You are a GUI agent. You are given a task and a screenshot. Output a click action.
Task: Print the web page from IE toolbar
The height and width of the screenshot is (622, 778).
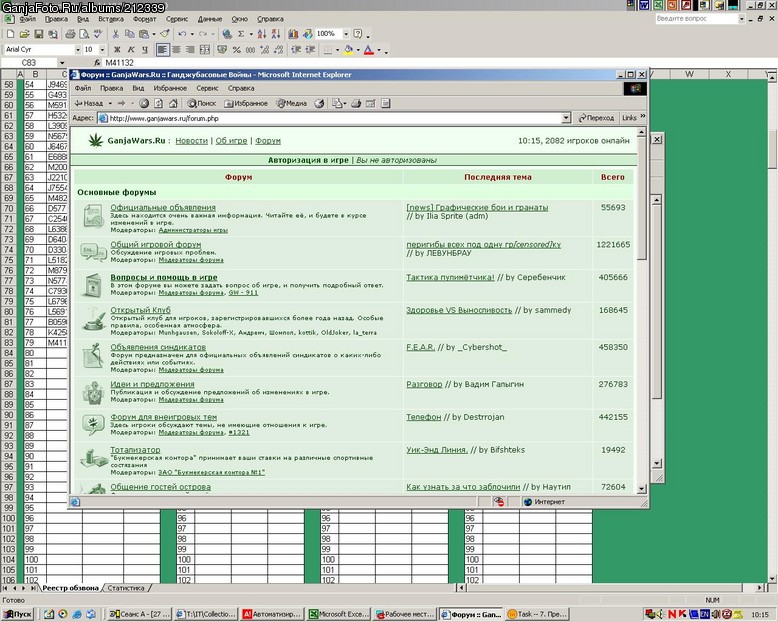pos(356,103)
